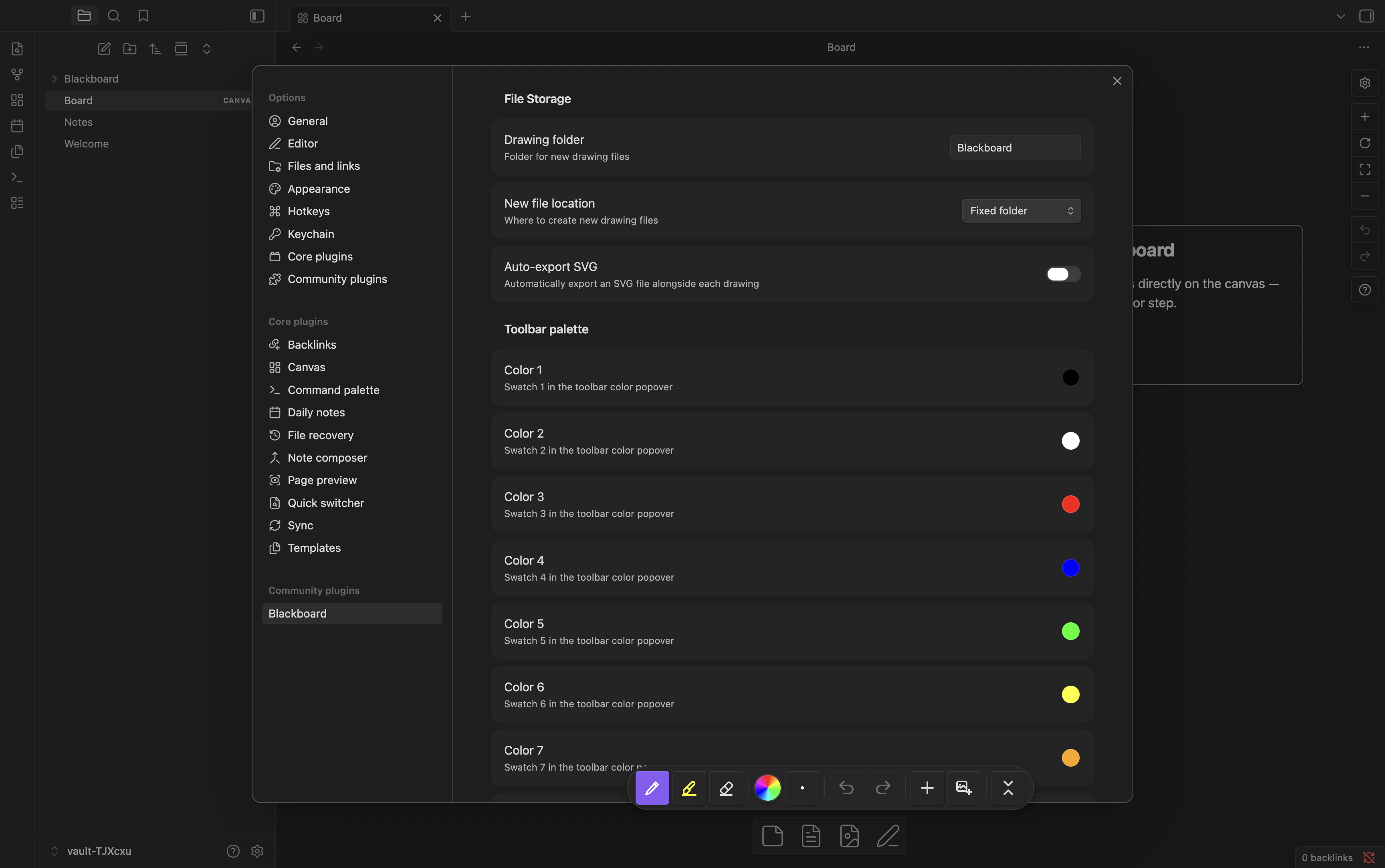This screenshot has width=1385, height=868.
Task: Change Color 5 green swatch
Action: [1070, 631]
